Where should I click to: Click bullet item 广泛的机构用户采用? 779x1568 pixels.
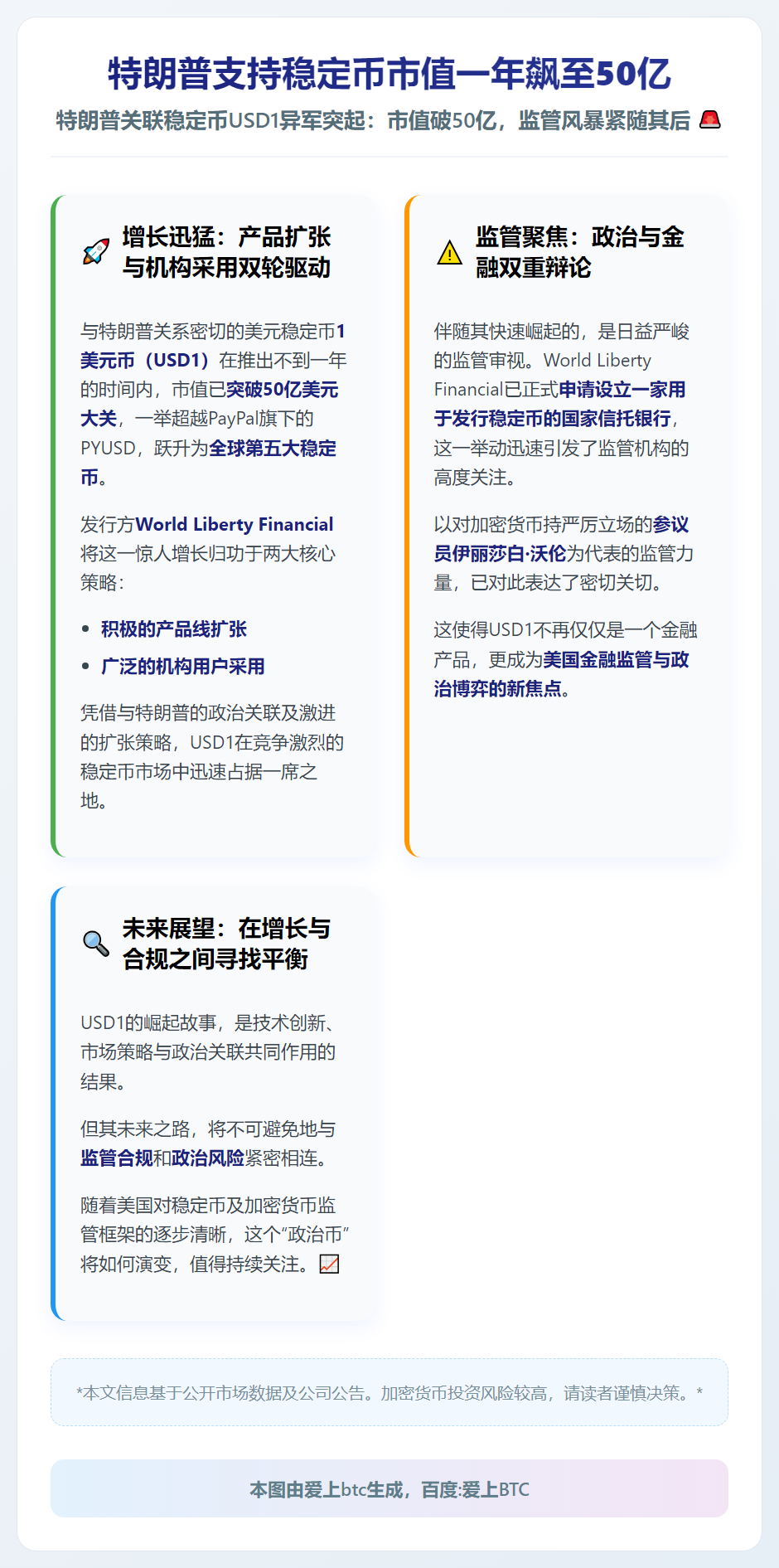pyautogui.click(x=183, y=666)
